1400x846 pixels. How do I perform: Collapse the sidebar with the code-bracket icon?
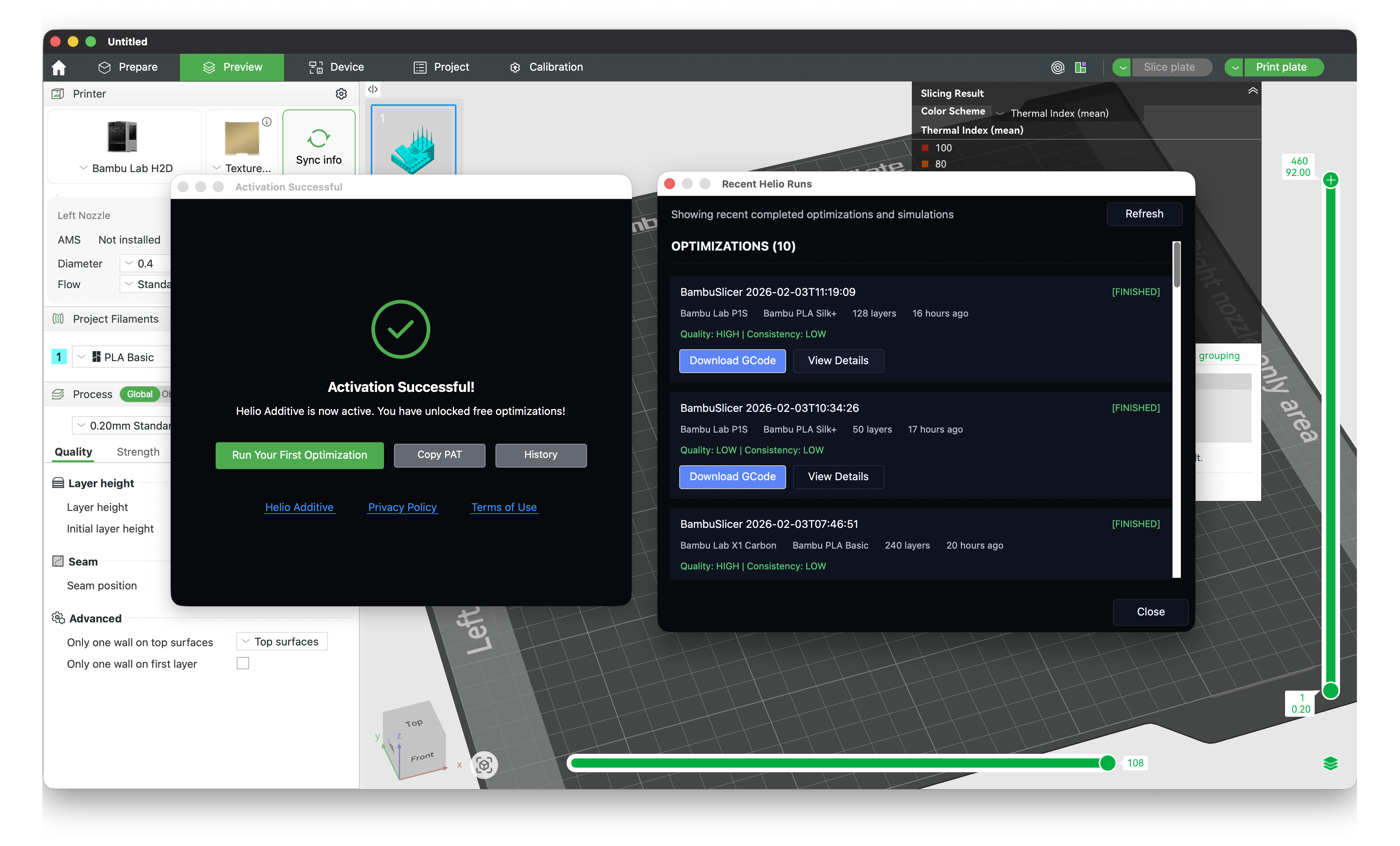[x=373, y=89]
